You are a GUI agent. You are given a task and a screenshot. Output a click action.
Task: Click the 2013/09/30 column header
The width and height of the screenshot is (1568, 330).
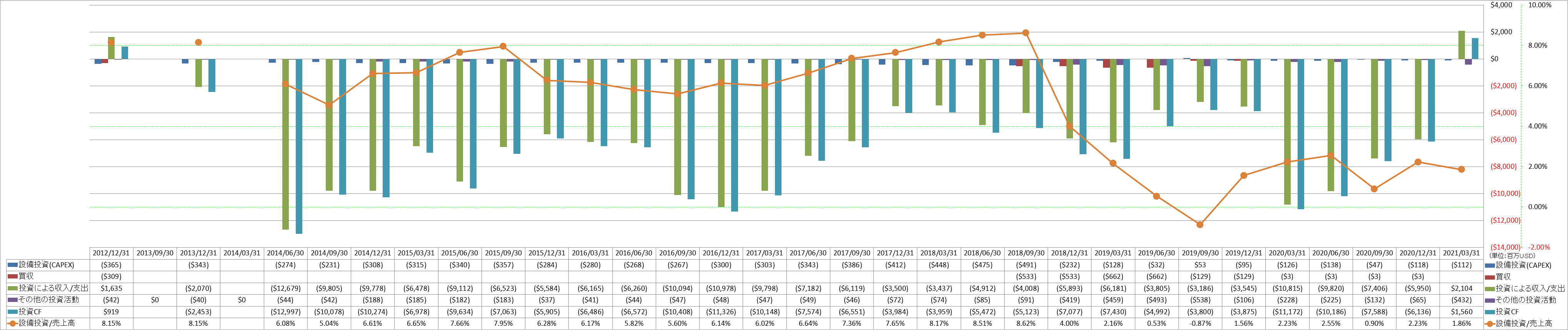[x=155, y=253]
